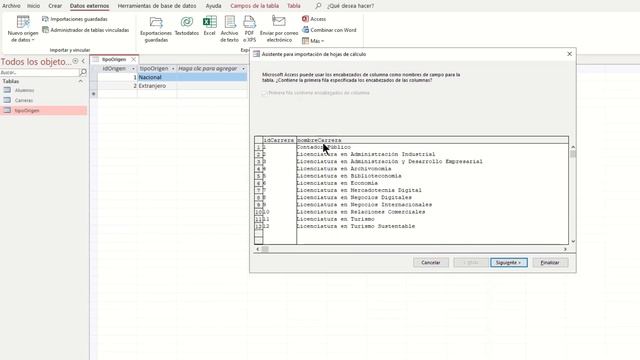Select the tipoOrigen document tab
The width and height of the screenshot is (640, 360).
(x=114, y=59)
